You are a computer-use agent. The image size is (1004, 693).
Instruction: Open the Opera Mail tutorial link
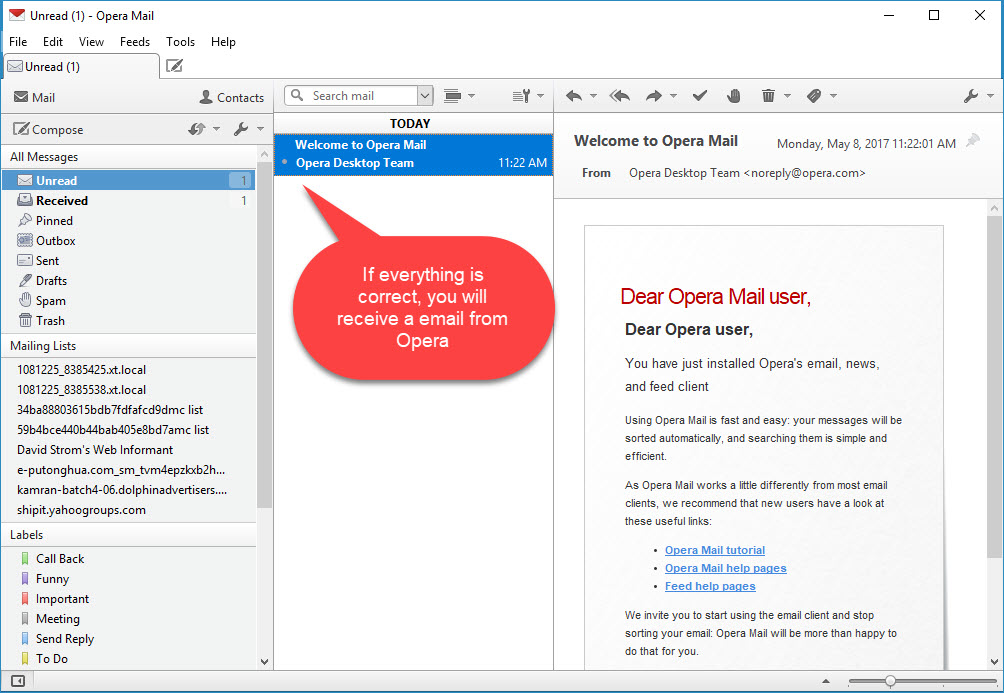tap(715, 550)
